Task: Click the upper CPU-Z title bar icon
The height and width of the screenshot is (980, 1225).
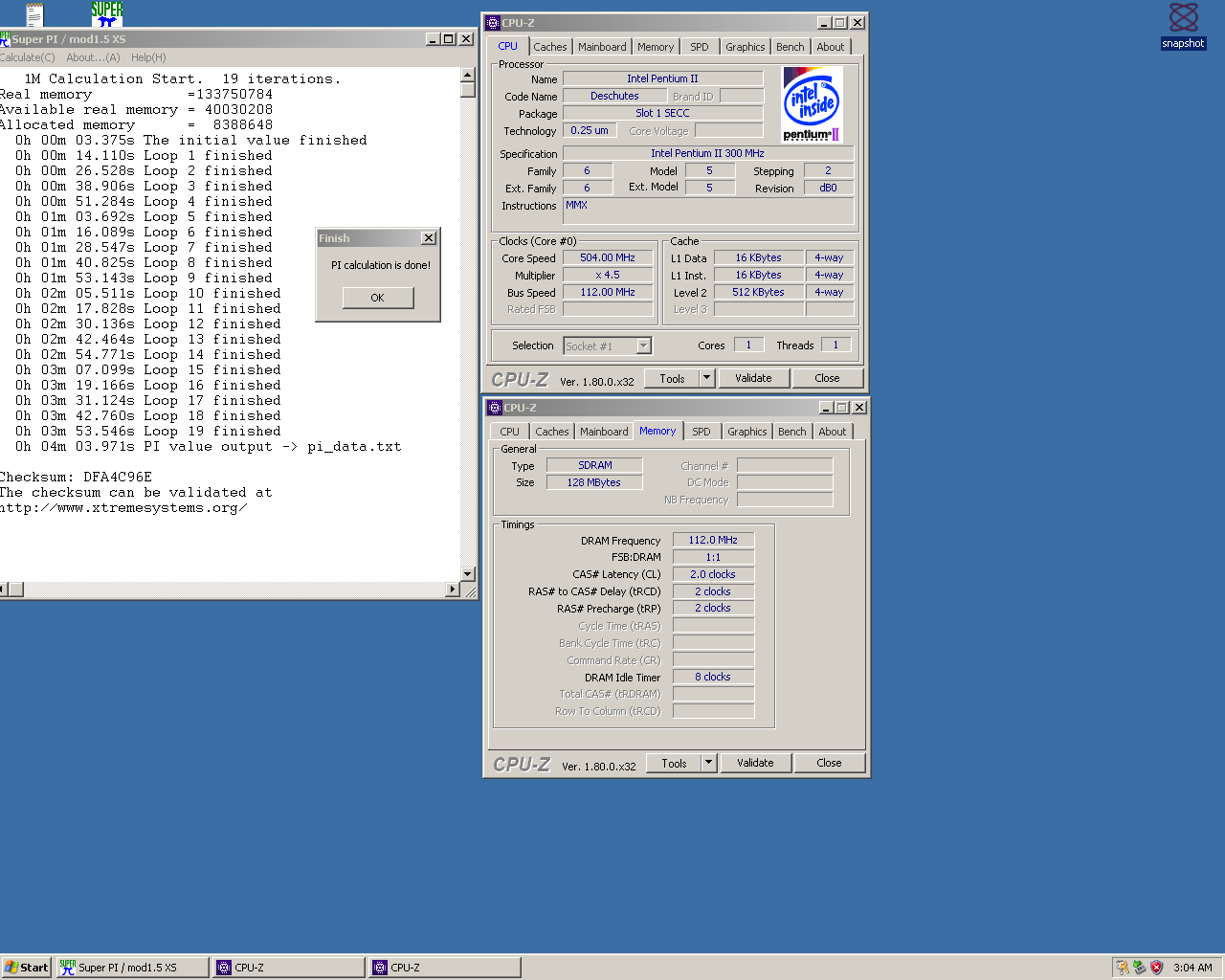Action: click(x=493, y=23)
